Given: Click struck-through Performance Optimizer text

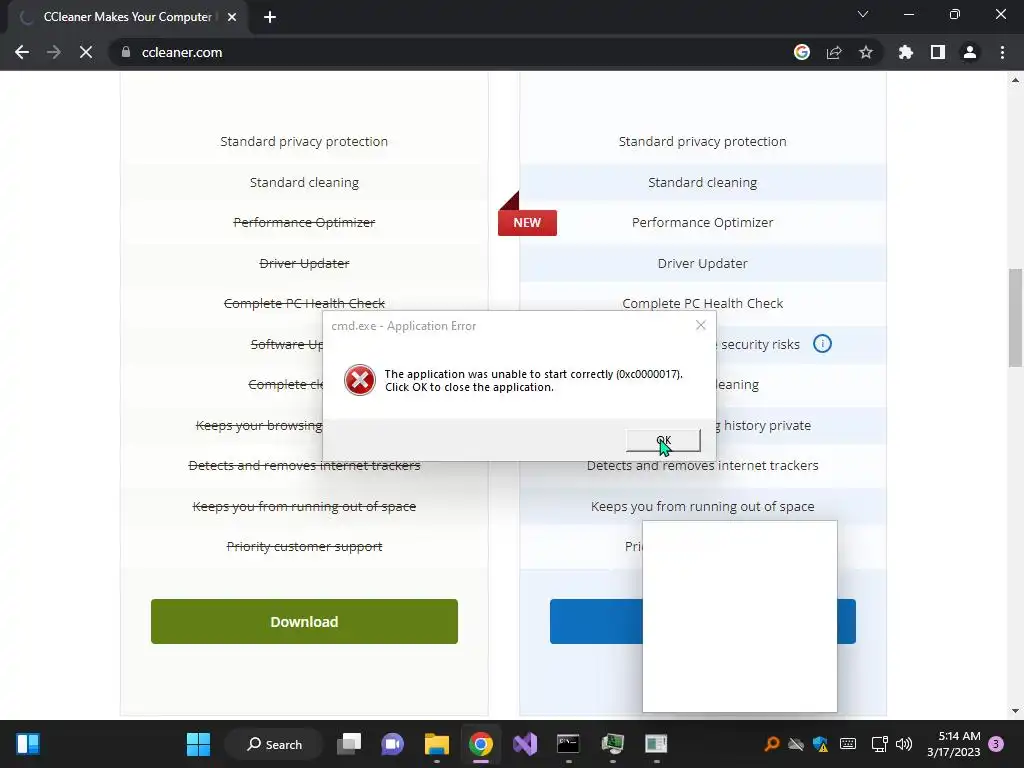Looking at the screenshot, I should point(304,222).
